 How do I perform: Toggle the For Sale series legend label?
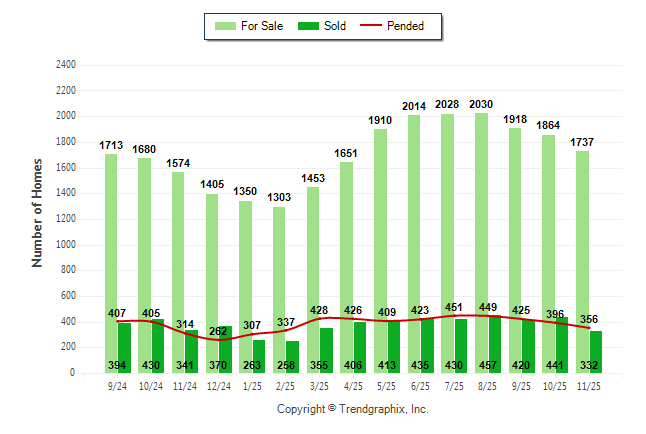point(262,26)
